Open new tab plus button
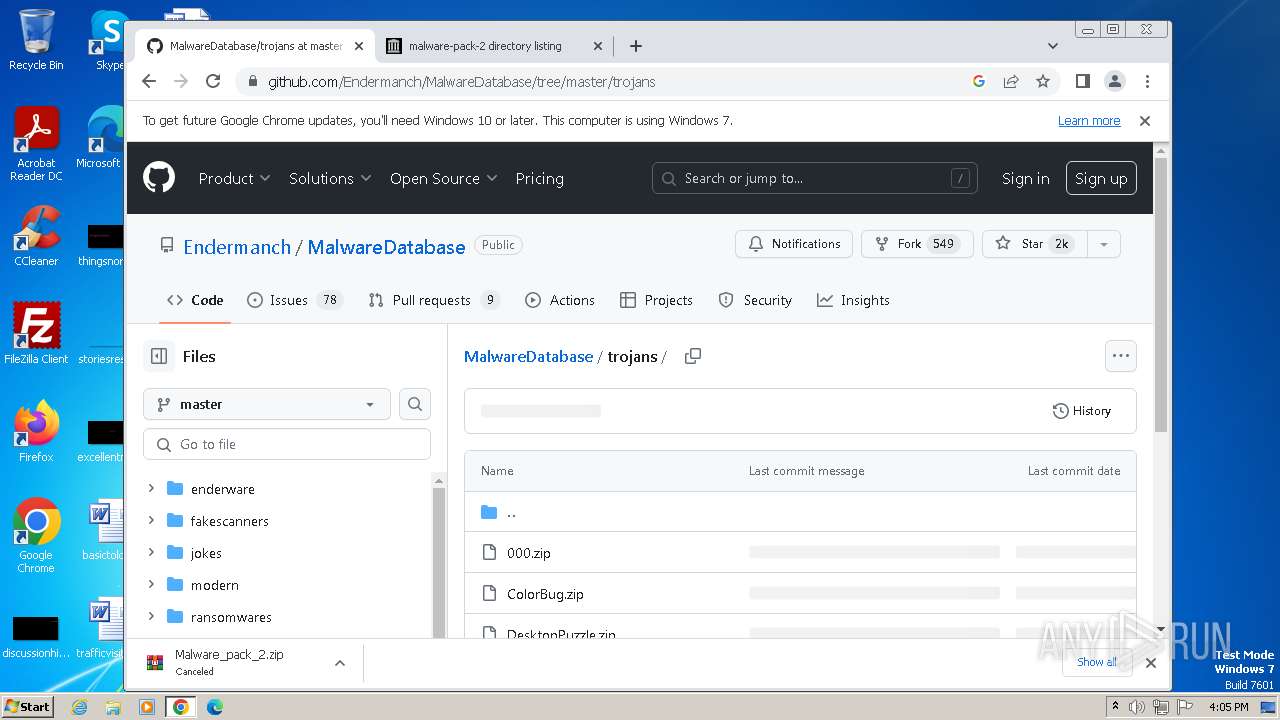Viewport: 1280px width, 720px height. (636, 46)
